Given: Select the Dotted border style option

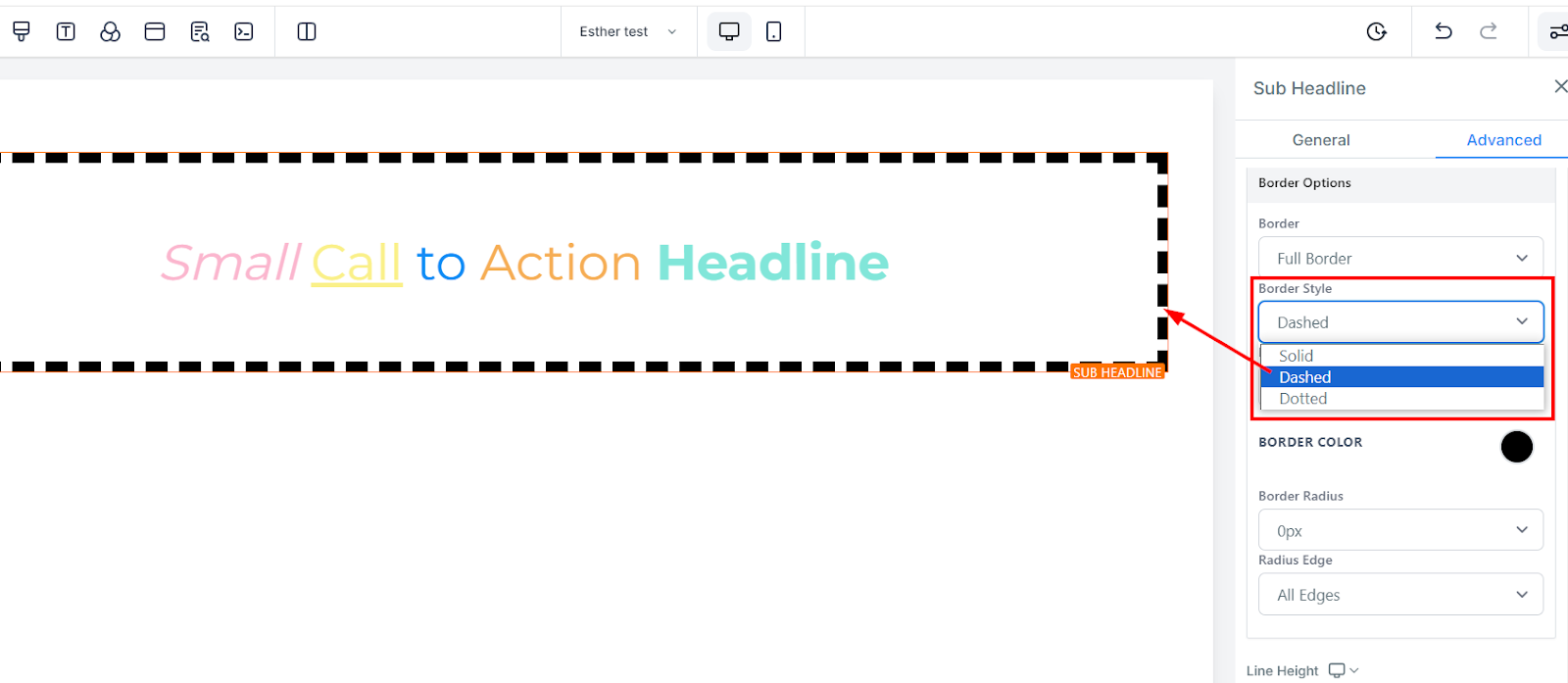Looking at the screenshot, I should coord(1302,399).
